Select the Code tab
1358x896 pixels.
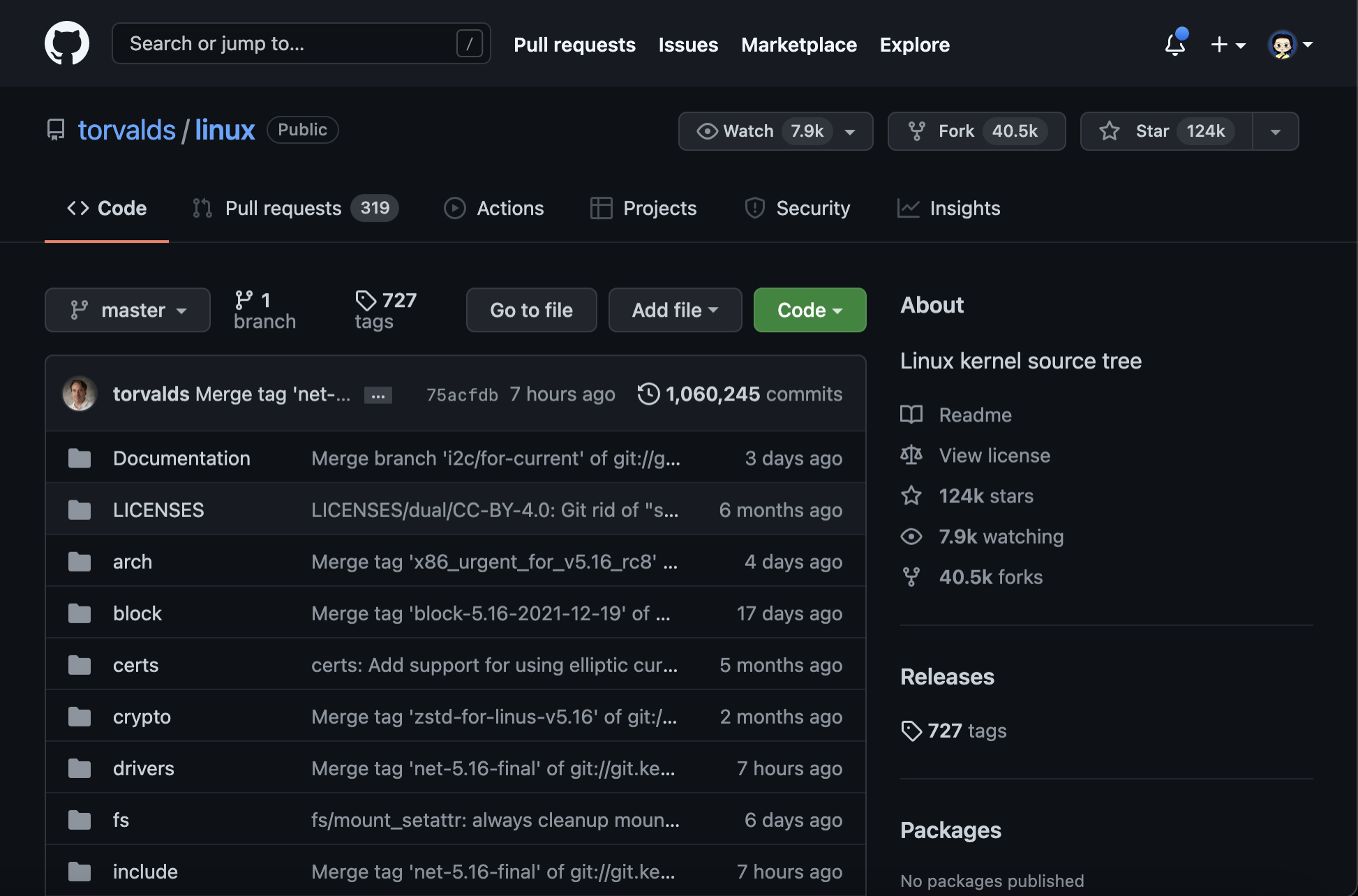[107, 208]
